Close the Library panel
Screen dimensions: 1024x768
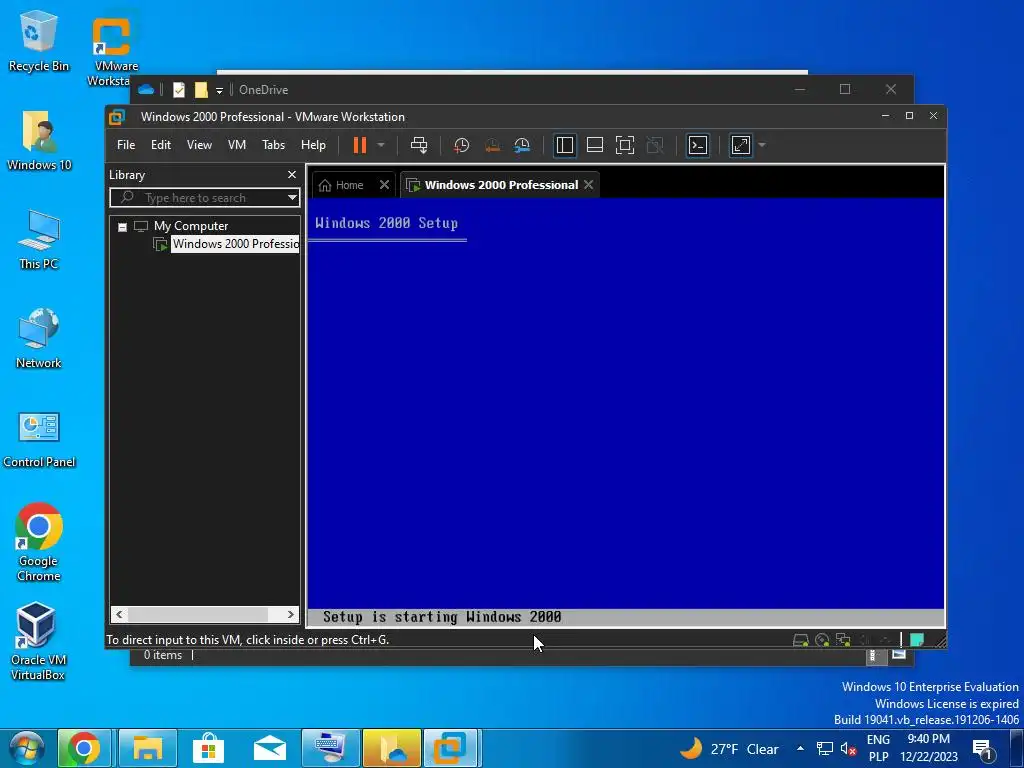tap(292, 174)
